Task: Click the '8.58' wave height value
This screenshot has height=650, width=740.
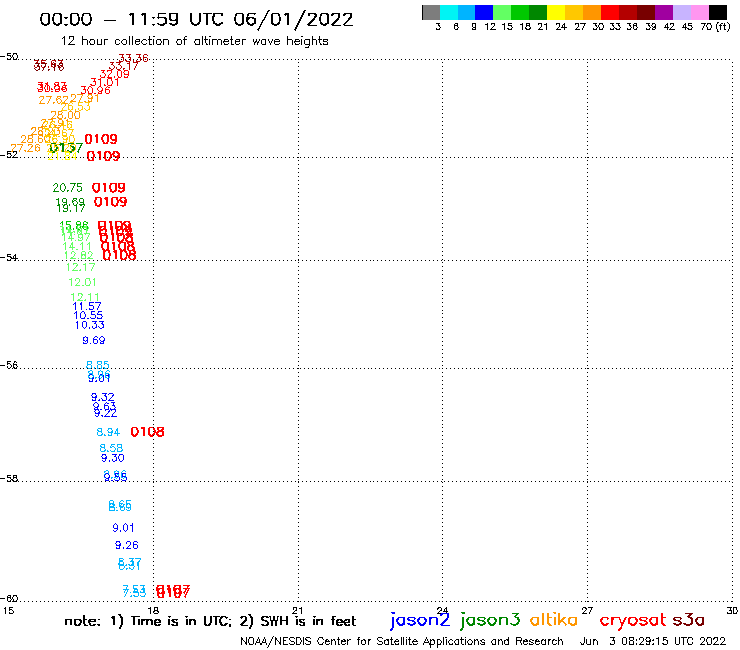Action: click(x=111, y=448)
